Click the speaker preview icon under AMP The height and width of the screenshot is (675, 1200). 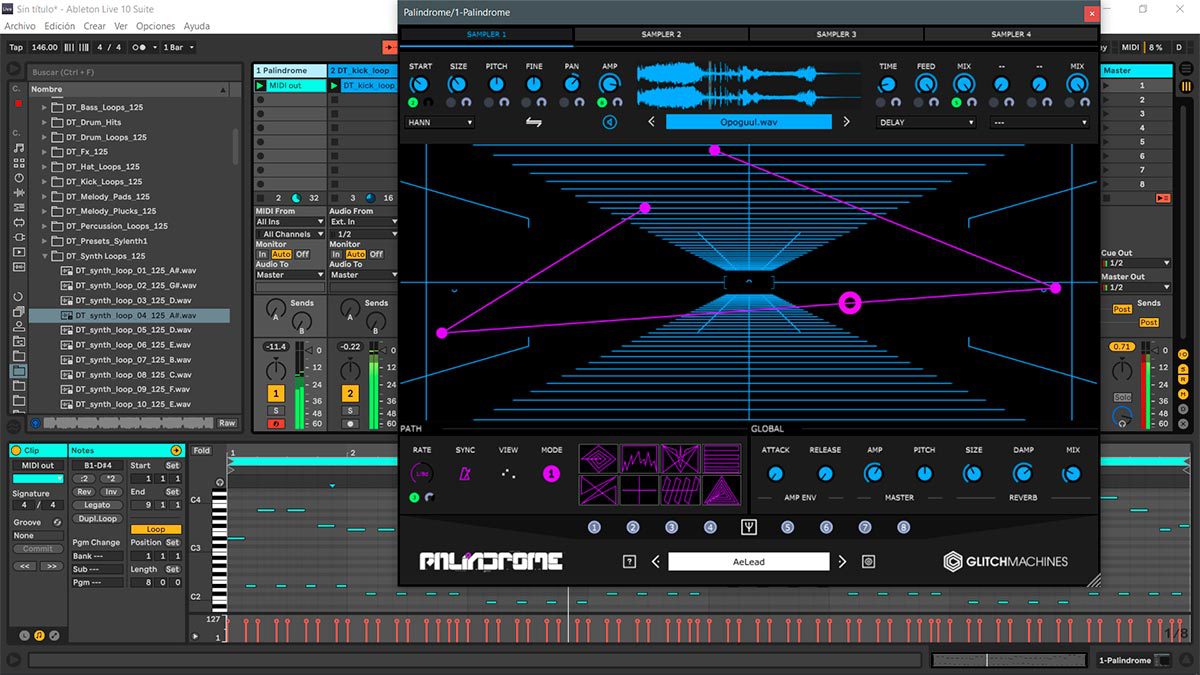(609, 122)
